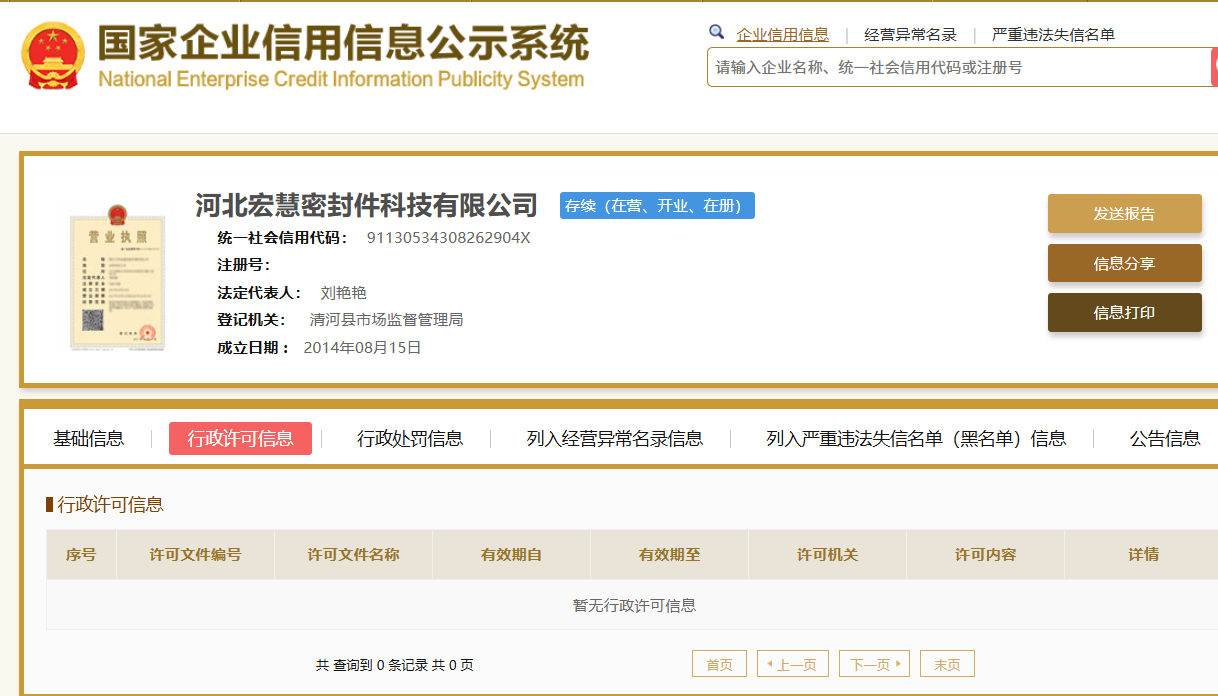
Task: Go to 末页 last page
Action: click(947, 664)
